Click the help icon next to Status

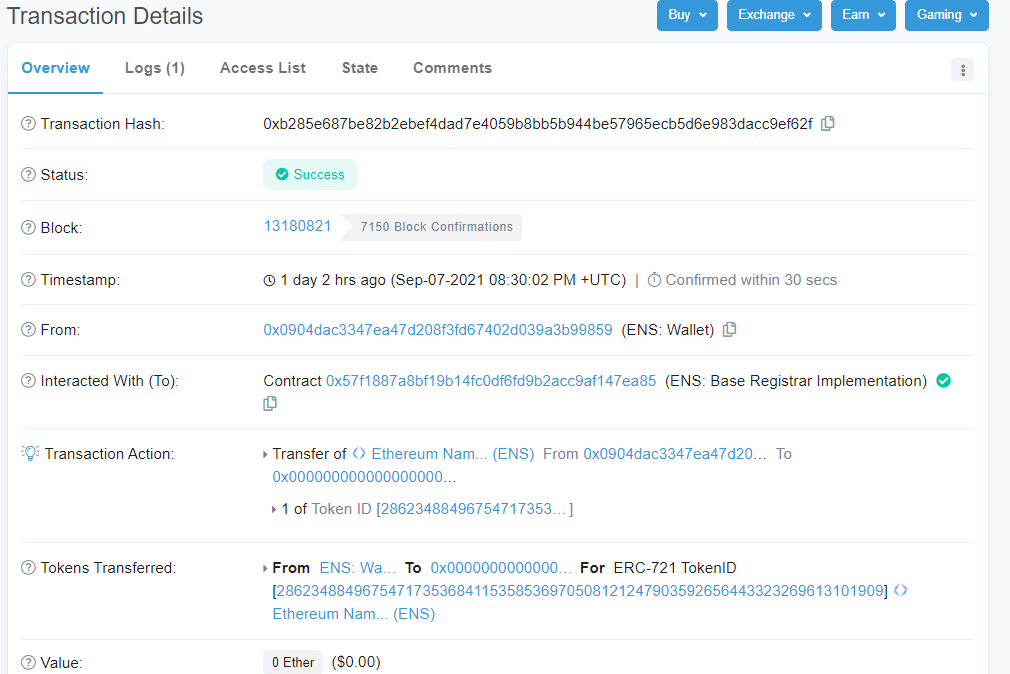click(x=28, y=175)
